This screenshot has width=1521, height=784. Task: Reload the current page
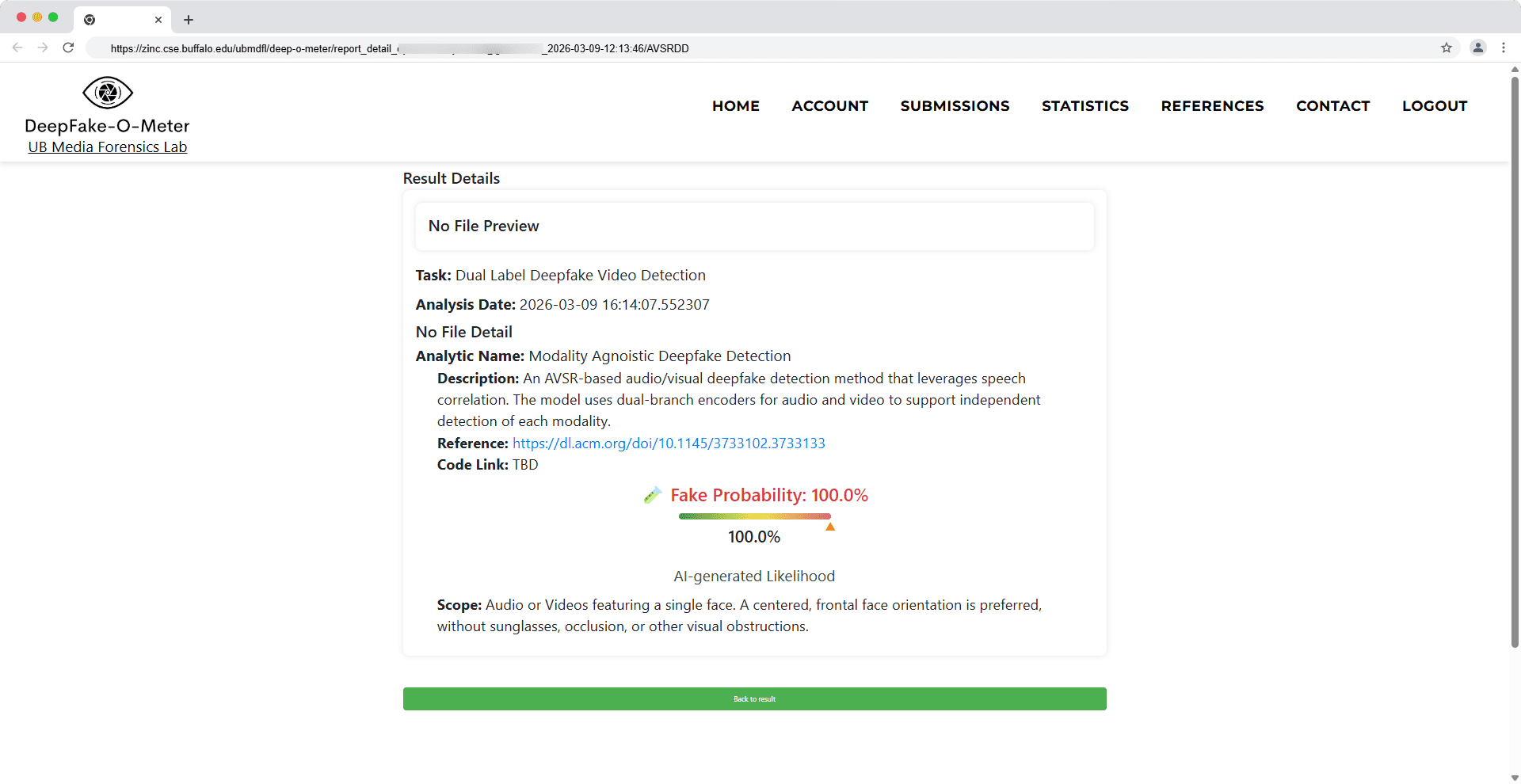click(69, 48)
